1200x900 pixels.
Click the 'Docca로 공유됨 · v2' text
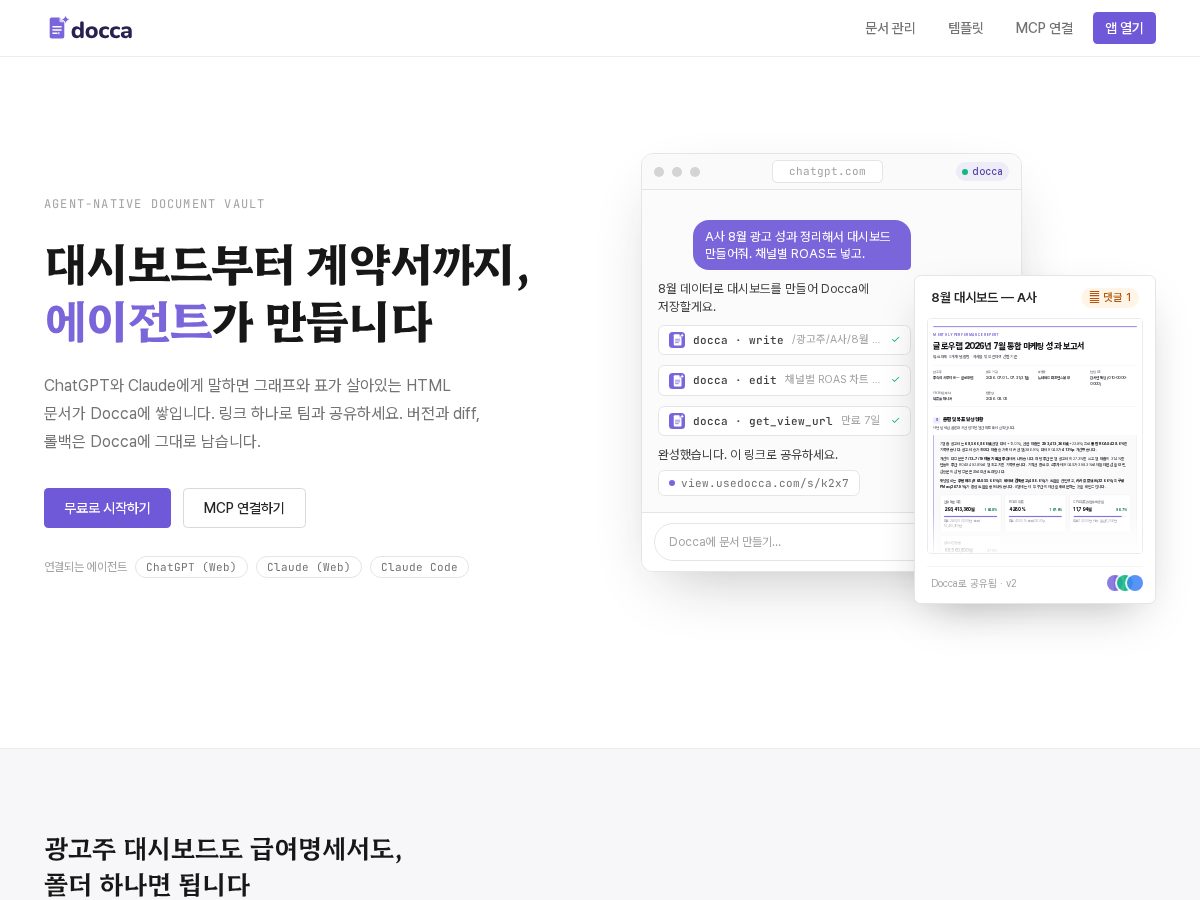[x=974, y=583]
